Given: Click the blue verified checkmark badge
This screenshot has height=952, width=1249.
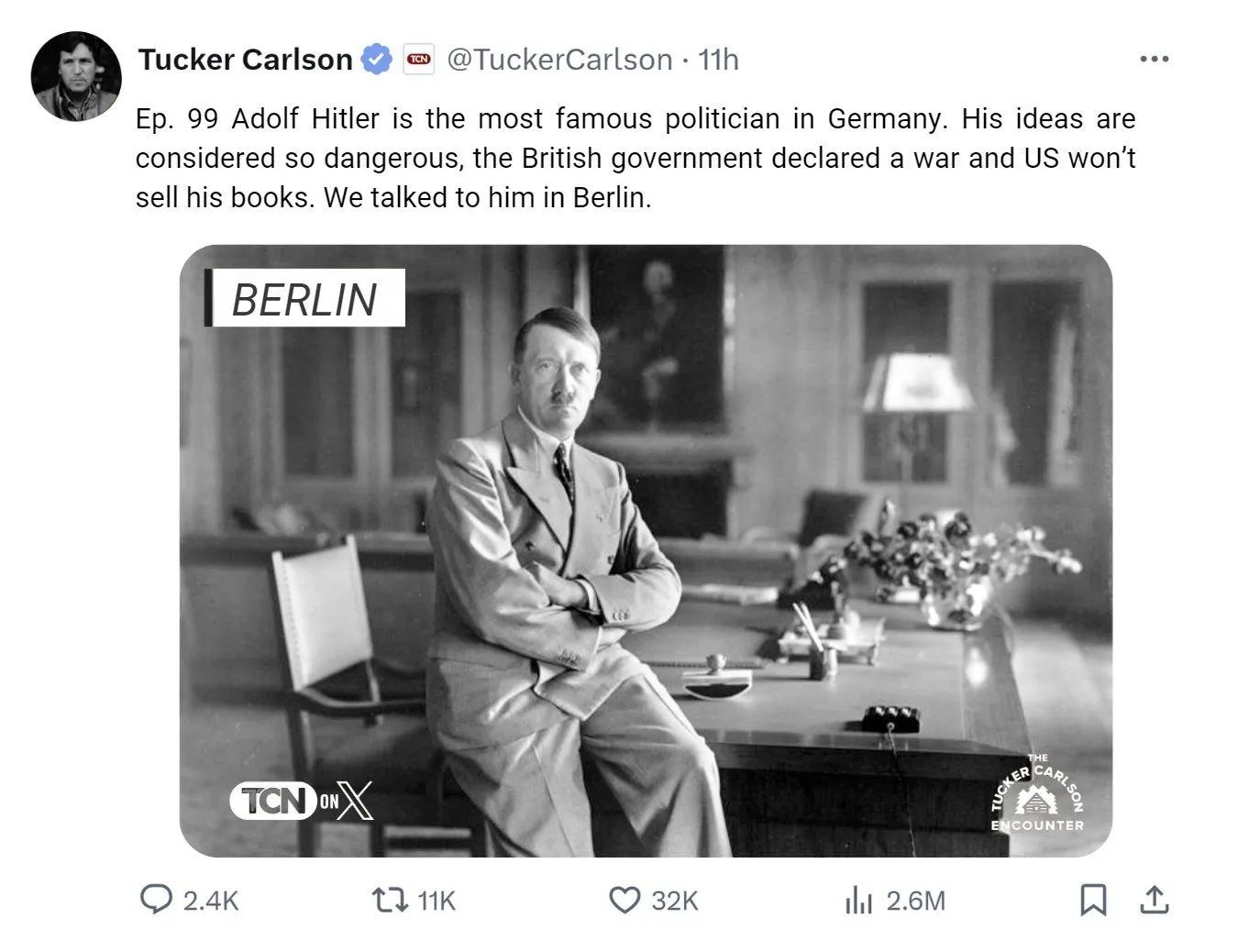Looking at the screenshot, I should pos(376,60).
